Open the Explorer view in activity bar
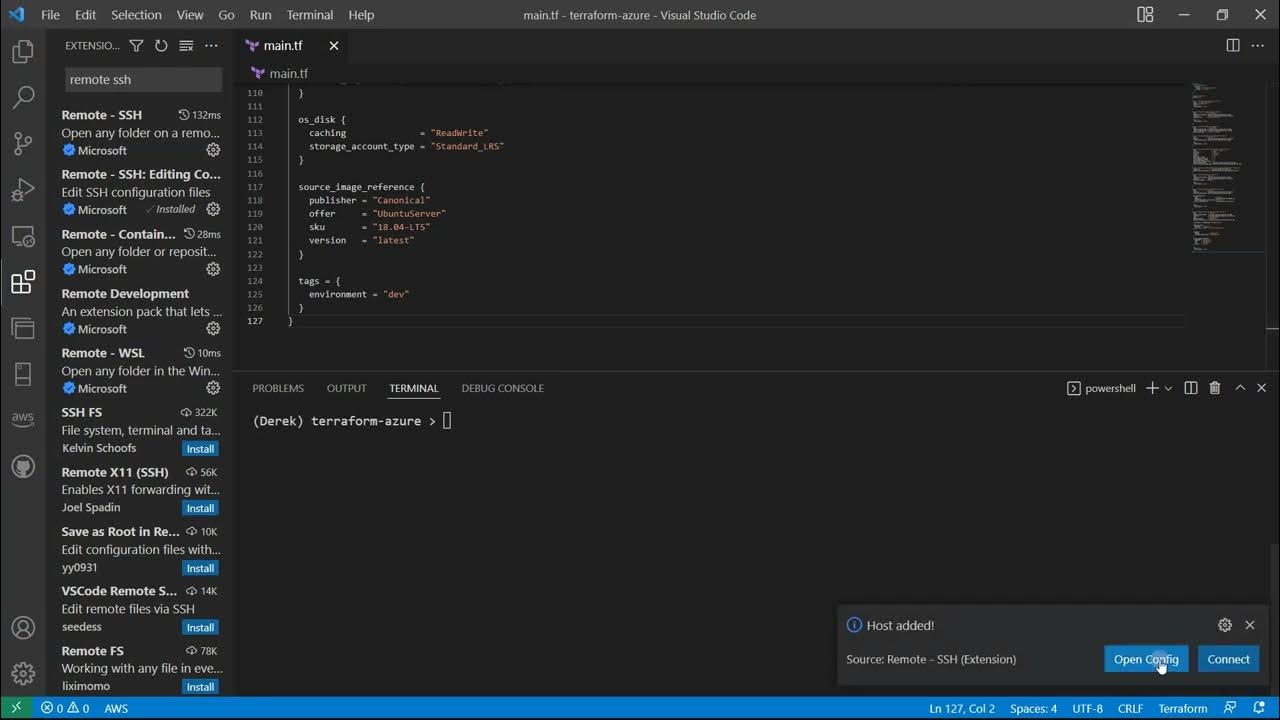The image size is (1280, 720). (23, 51)
